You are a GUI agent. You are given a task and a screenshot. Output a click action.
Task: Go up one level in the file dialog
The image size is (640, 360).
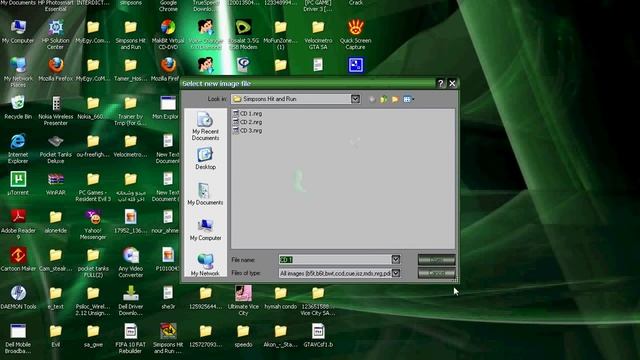[384, 99]
